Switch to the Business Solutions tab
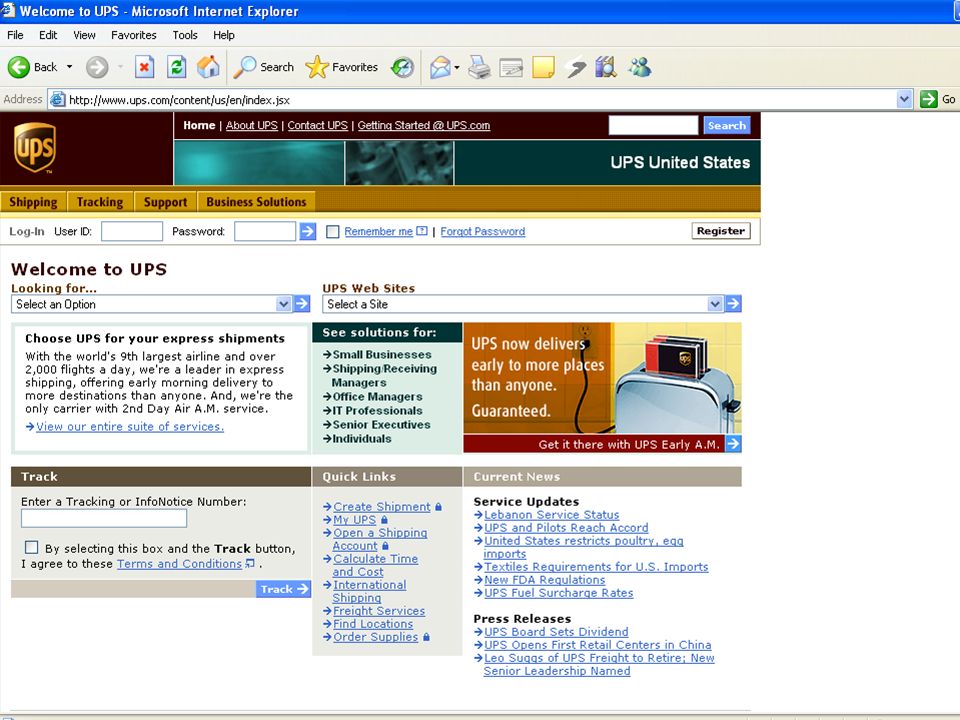Screen dimensions: 960x720 coord(256,201)
